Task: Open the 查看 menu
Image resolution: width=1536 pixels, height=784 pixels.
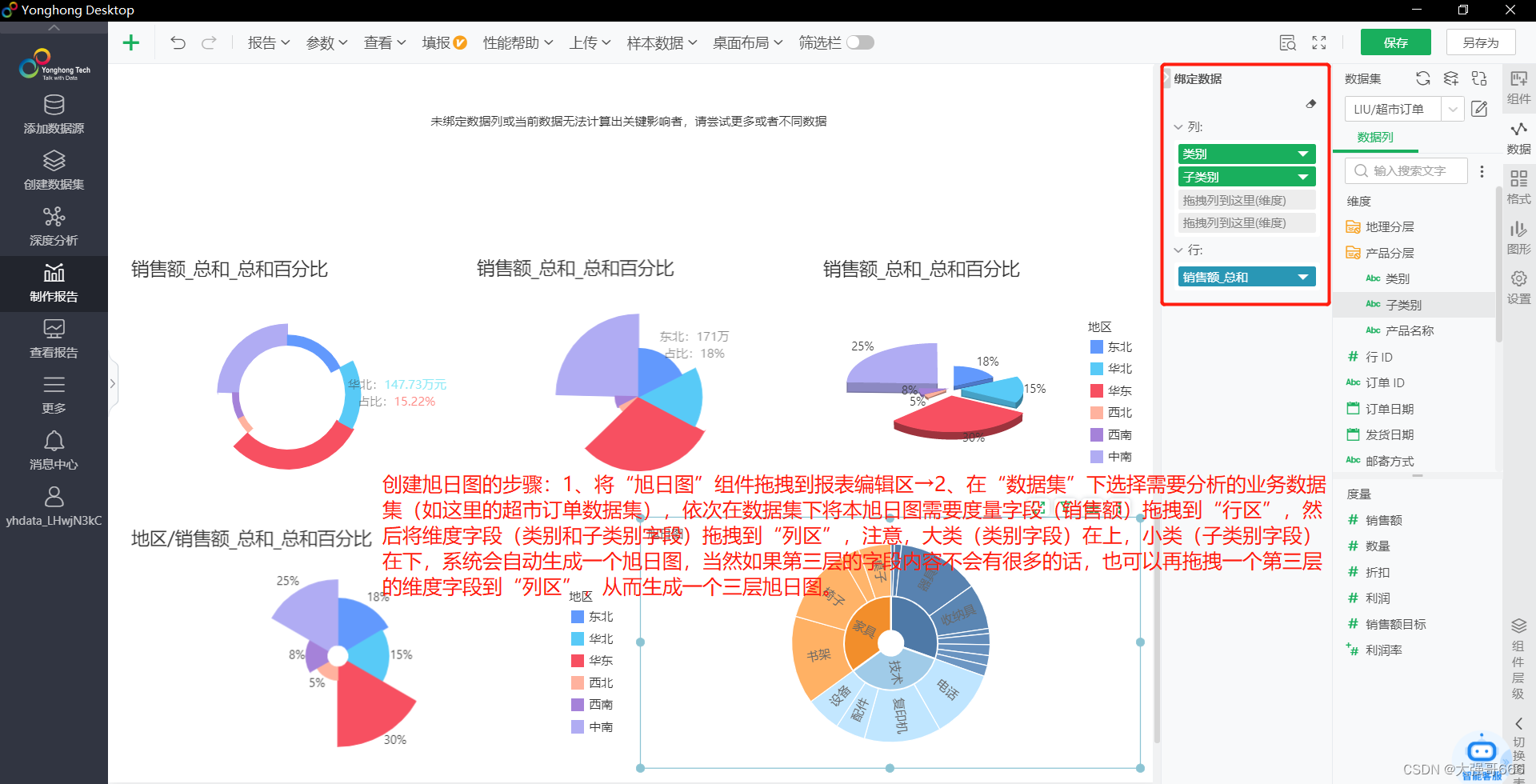Action: click(385, 43)
